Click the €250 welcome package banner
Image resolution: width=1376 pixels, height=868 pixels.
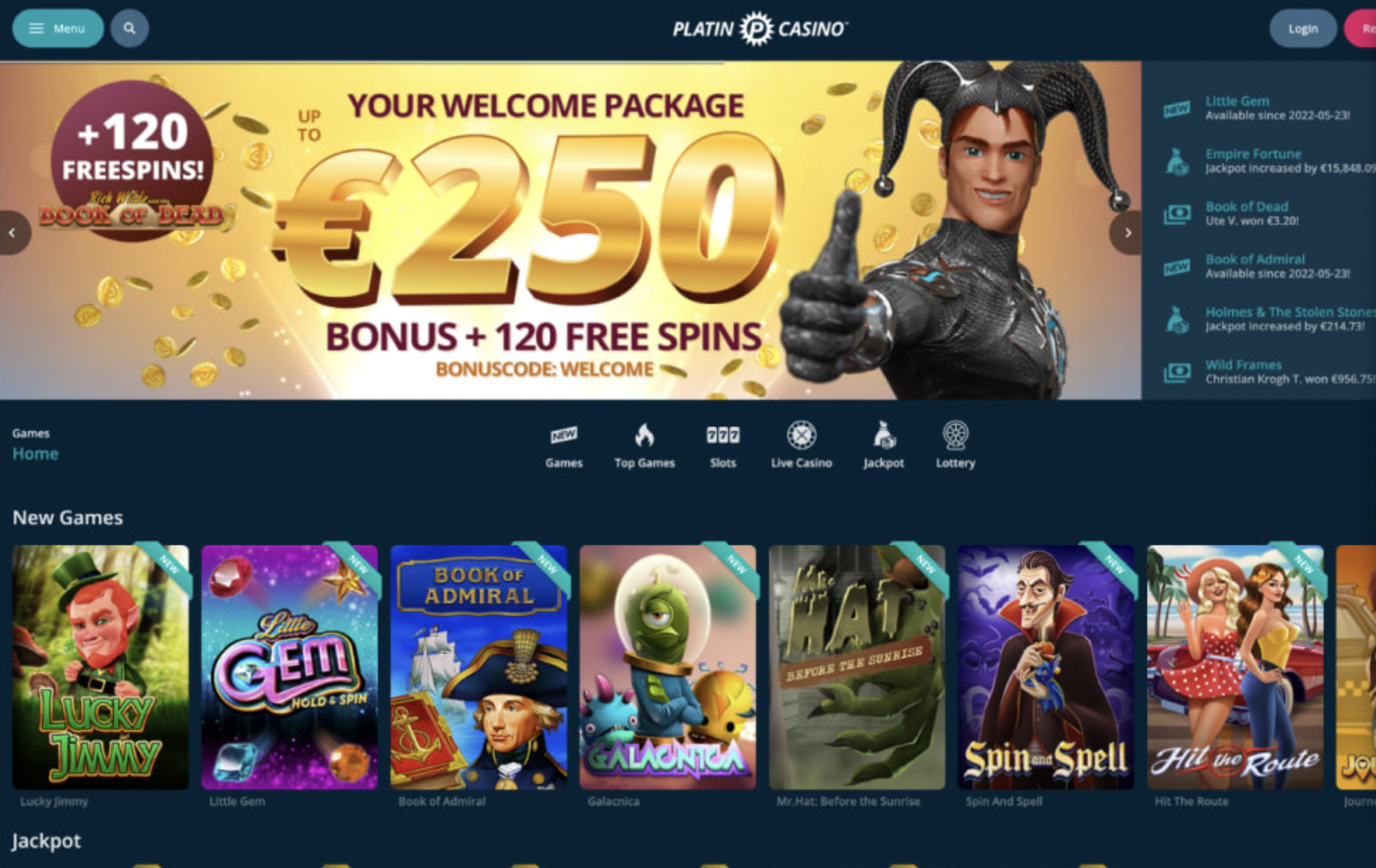point(570,231)
